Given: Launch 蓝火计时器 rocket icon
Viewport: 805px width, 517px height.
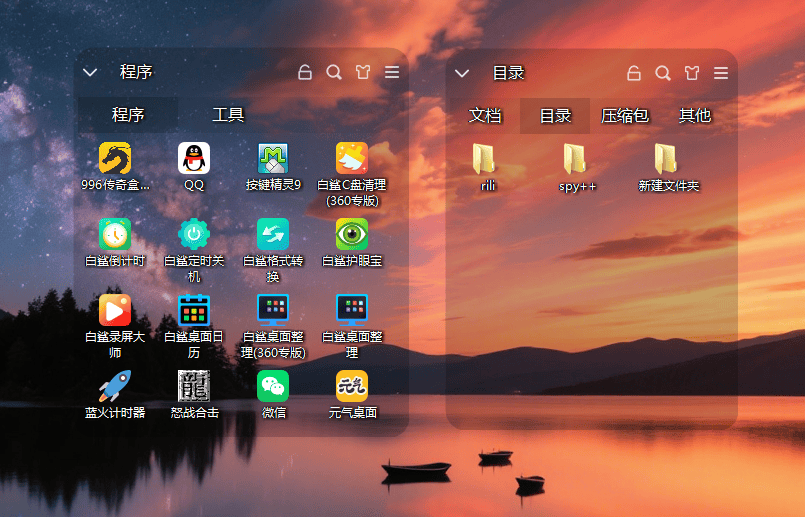Looking at the screenshot, I should (114, 386).
